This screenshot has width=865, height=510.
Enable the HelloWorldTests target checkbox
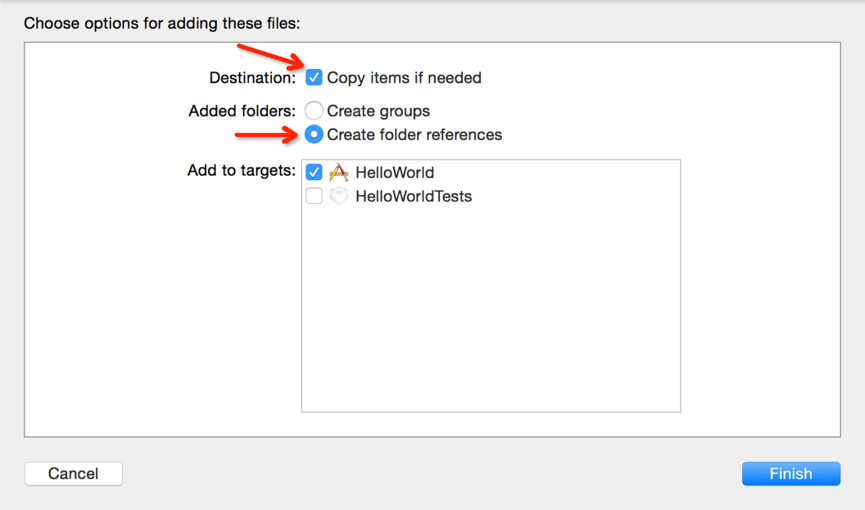click(x=314, y=196)
